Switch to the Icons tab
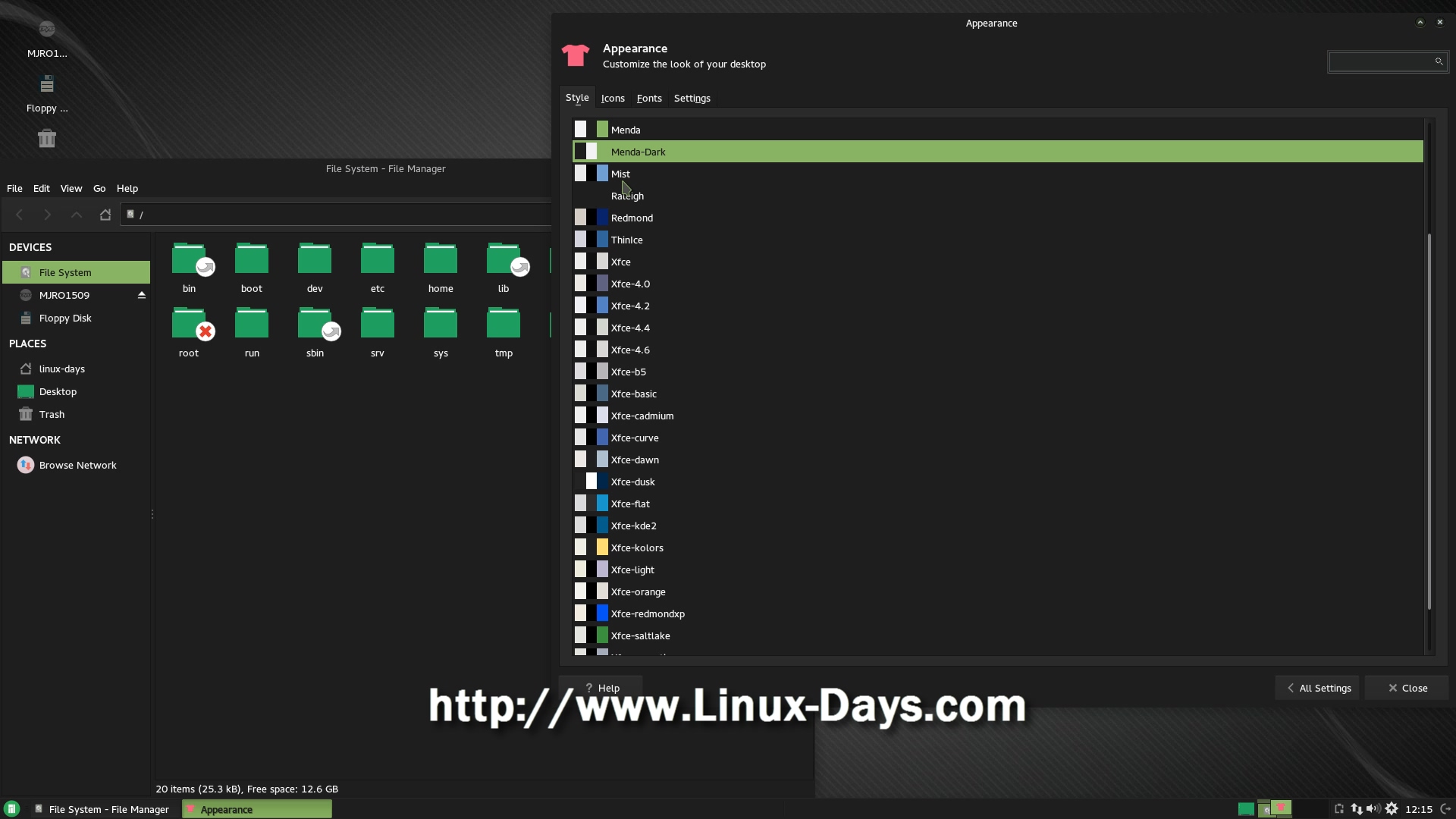Viewport: 1456px width, 819px height. pos(613,99)
